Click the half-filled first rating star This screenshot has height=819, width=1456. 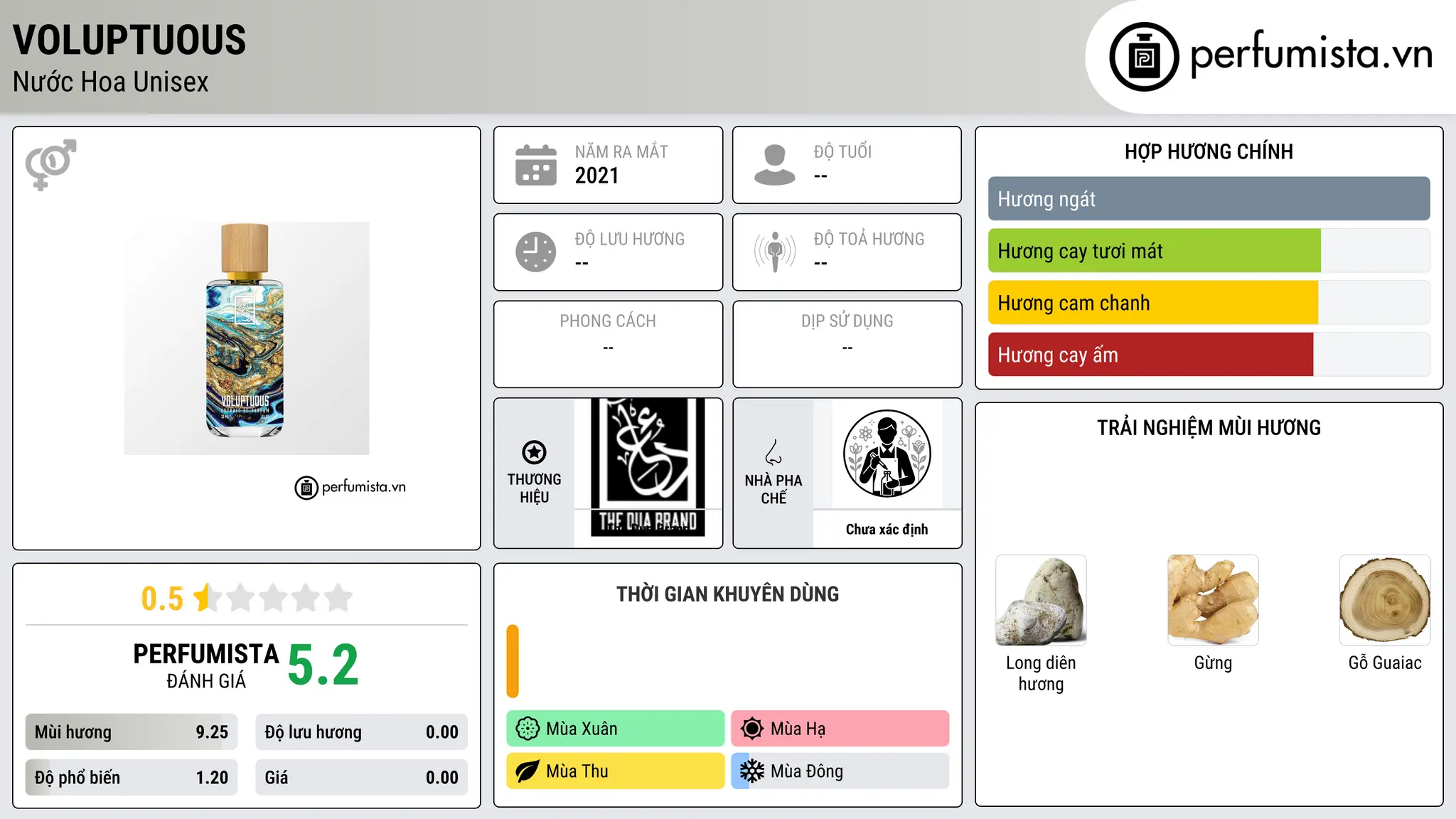point(208,598)
